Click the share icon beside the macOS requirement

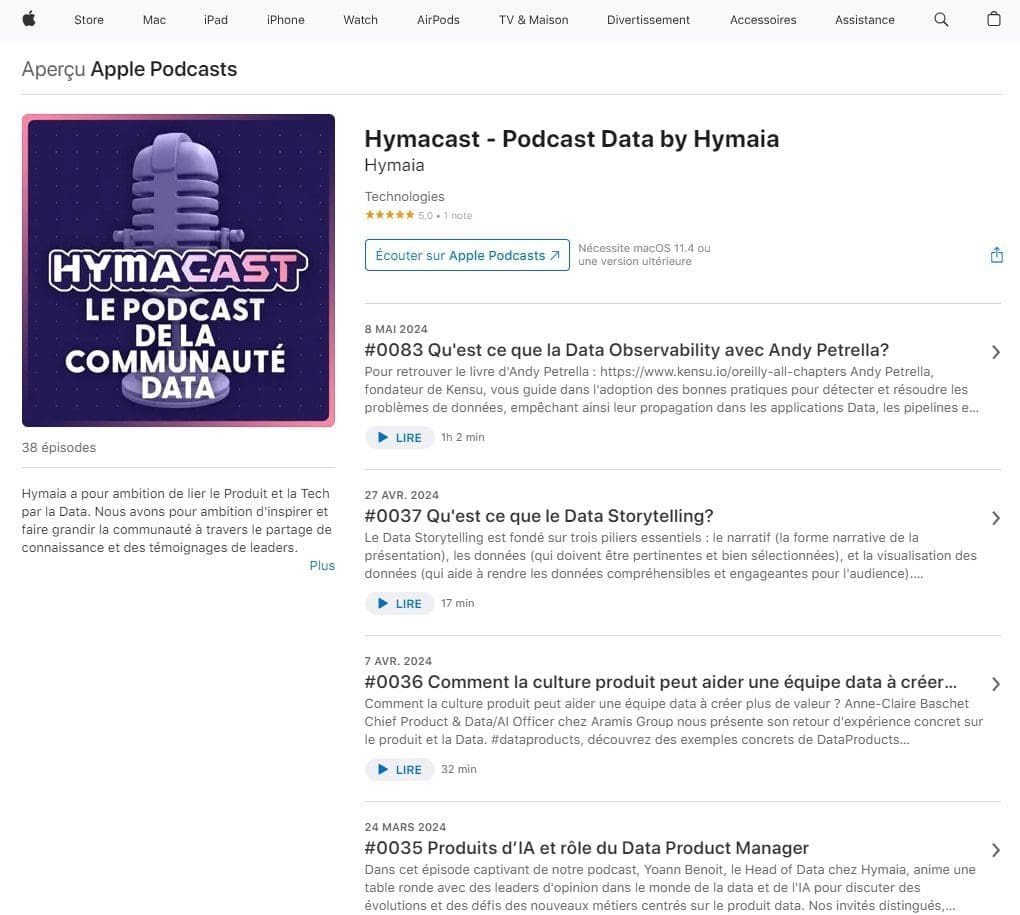click(996, 255)
